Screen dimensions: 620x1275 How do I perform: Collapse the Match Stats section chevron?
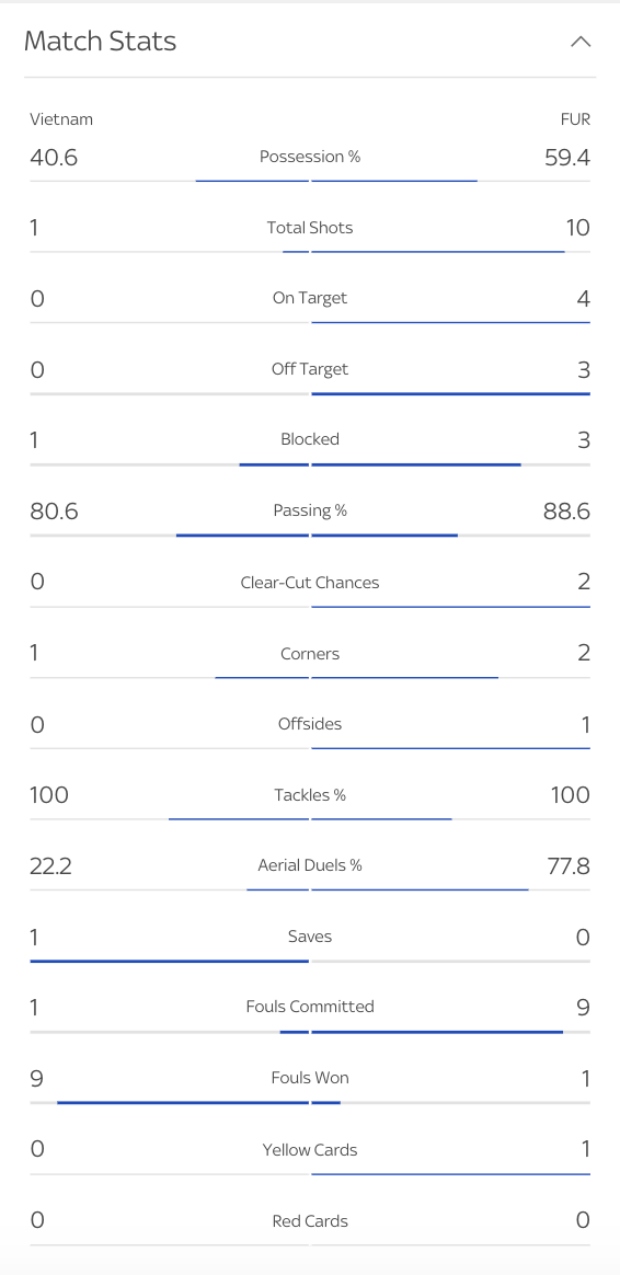pos(580,42)
